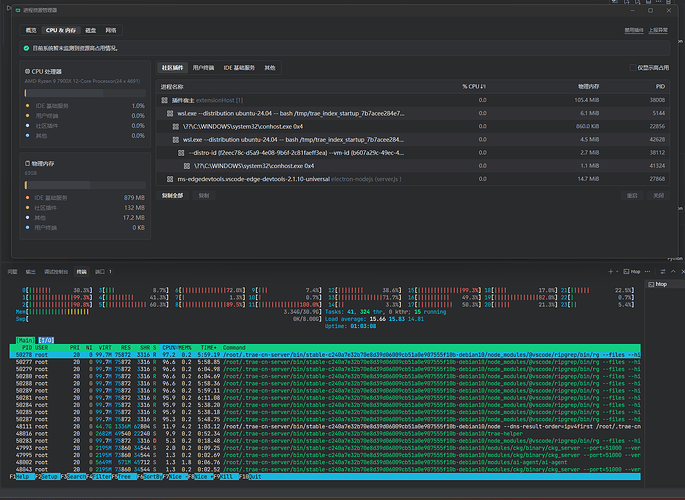The image size is (685, 500).
Task: Click the CPU processor chip icon
Action: [x=27, y=71]
